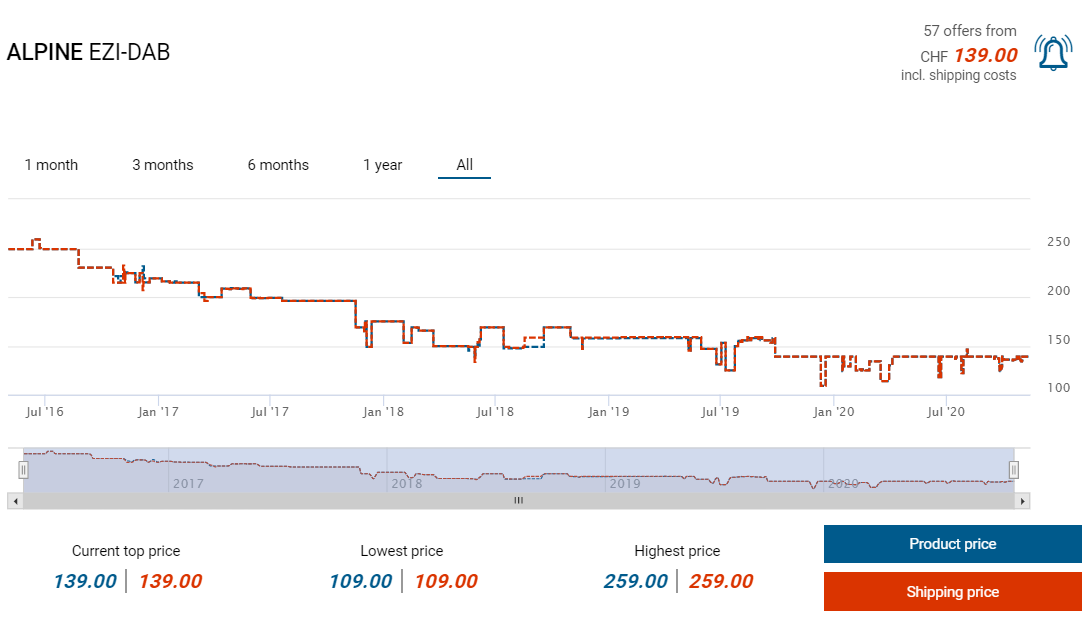The width and height of the screenshot is (1089, 617).
Task: Toggle the Shipping price series
Action: pos(952,592)
